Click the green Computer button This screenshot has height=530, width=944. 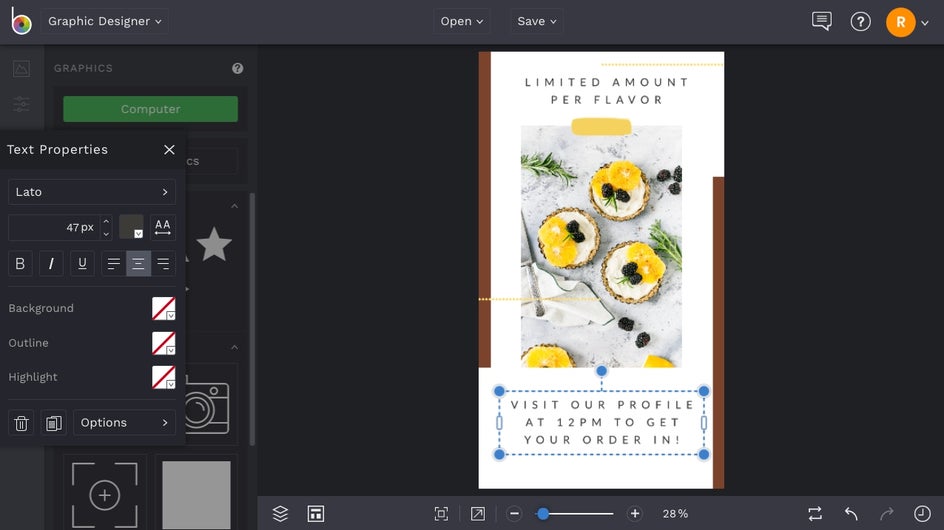point(151,109)
